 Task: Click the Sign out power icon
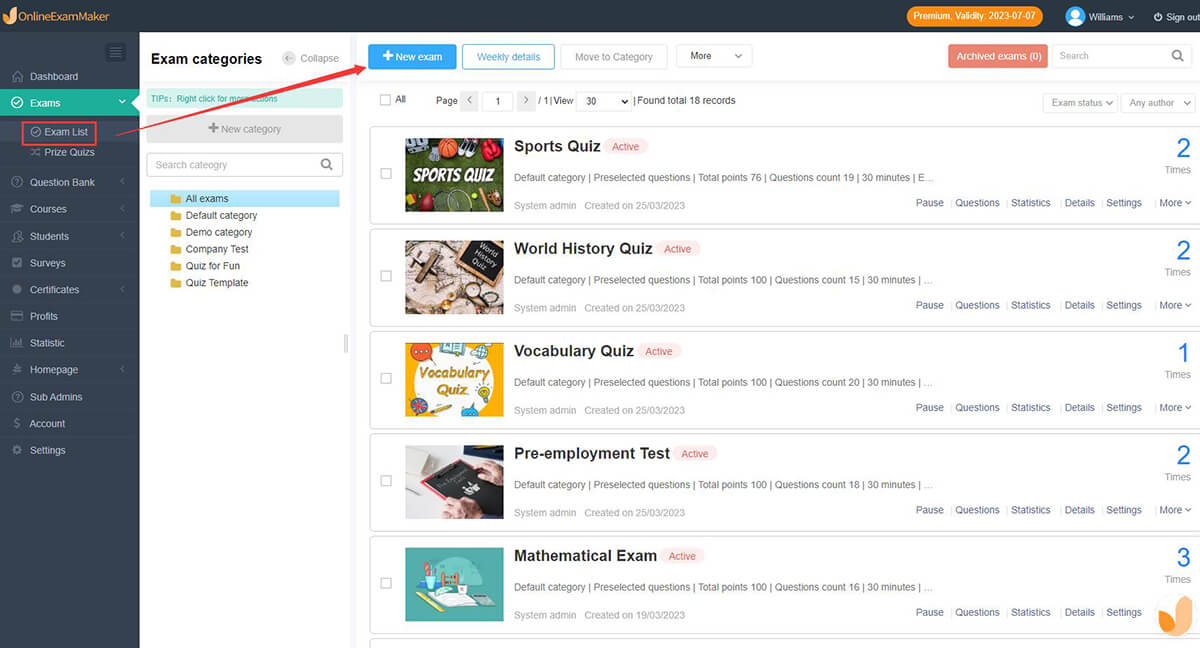[1158, 17]
